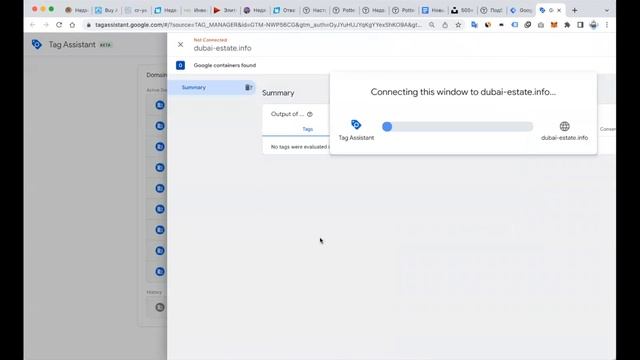Switch to the '500+' browser tab
This screenshot has height=360, width=640.
click(x=462, y=10)
